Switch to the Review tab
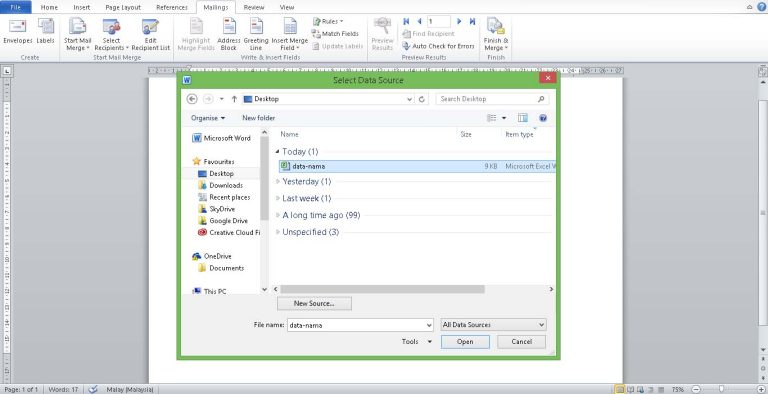Viewport: 768px width, 394px height. [254, 7]
